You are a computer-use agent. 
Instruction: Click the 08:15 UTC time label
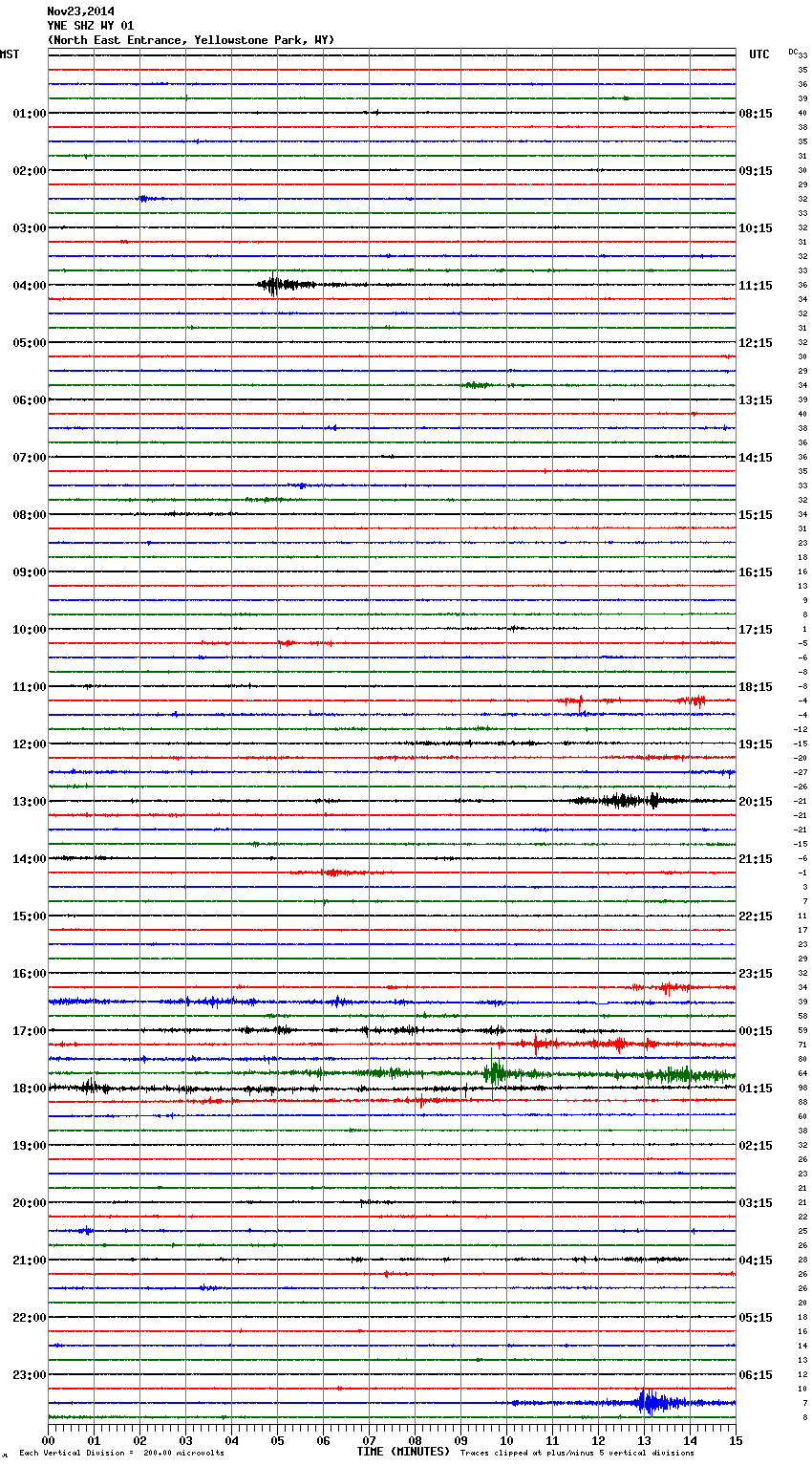[x=756, y=114]
